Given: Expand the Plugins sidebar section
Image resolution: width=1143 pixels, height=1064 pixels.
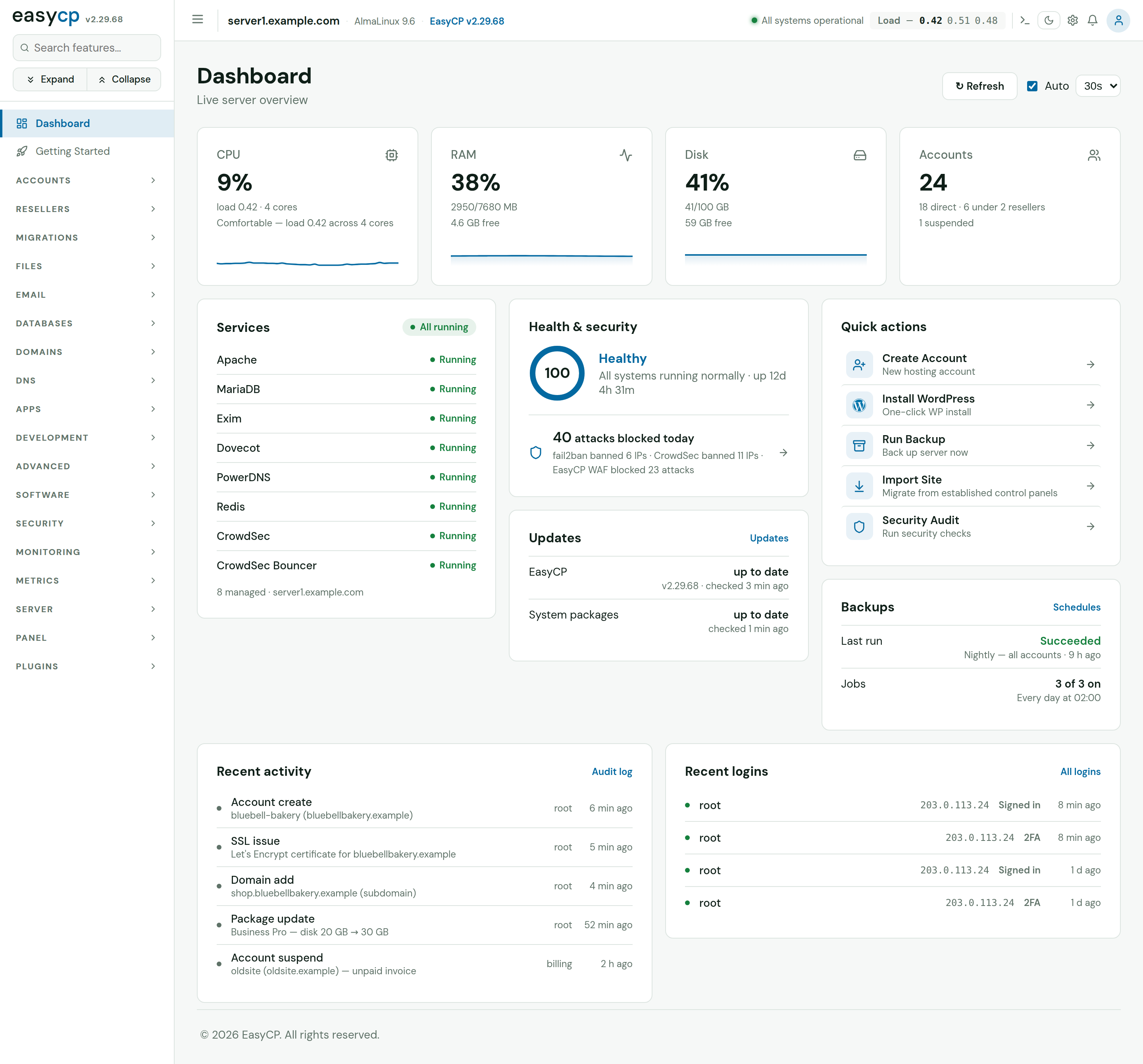Looking at the screenshot, I should pos(87,667).
